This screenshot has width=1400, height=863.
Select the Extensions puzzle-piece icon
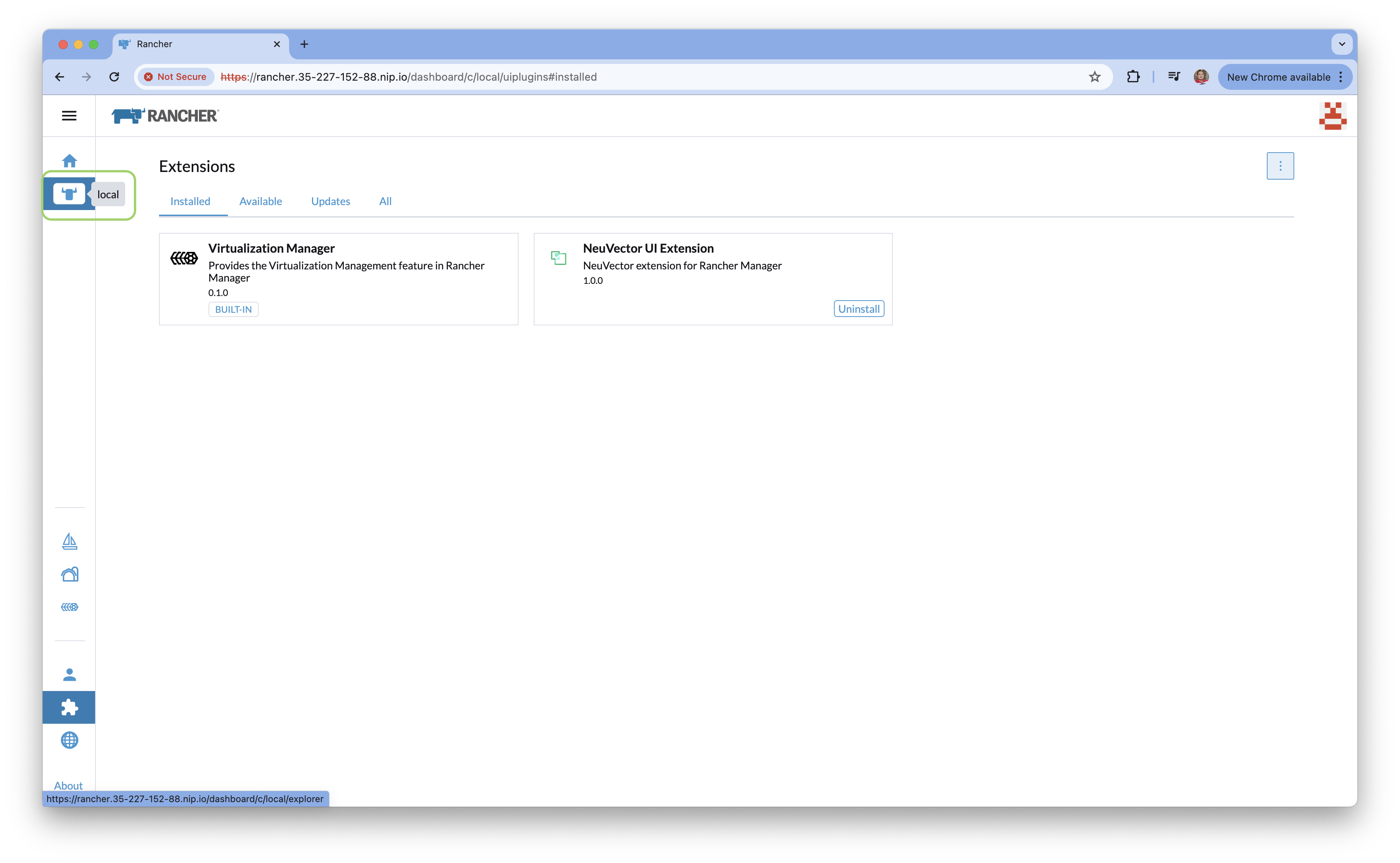tap(69, 708)
